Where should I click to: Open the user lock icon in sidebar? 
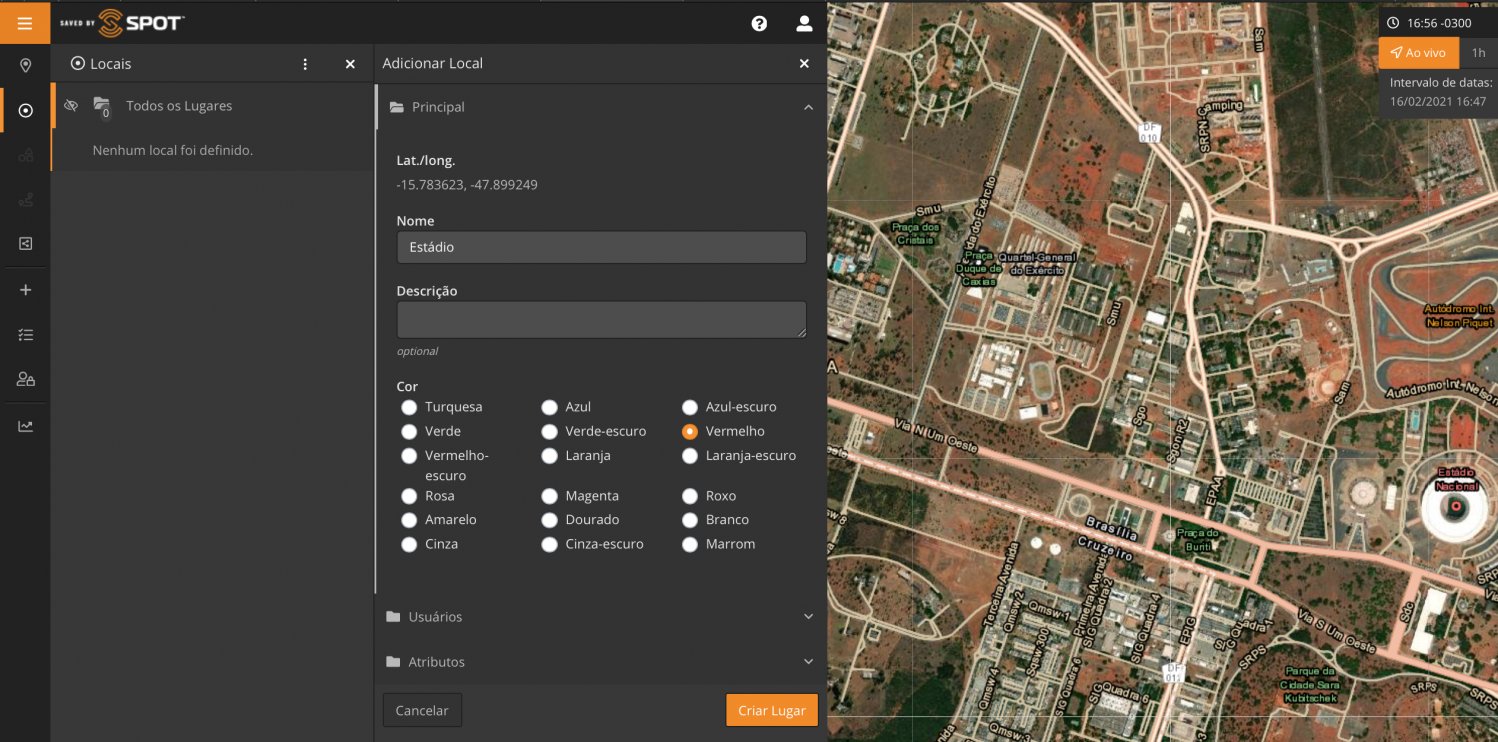pyautogui.click(x=26, y=380)
